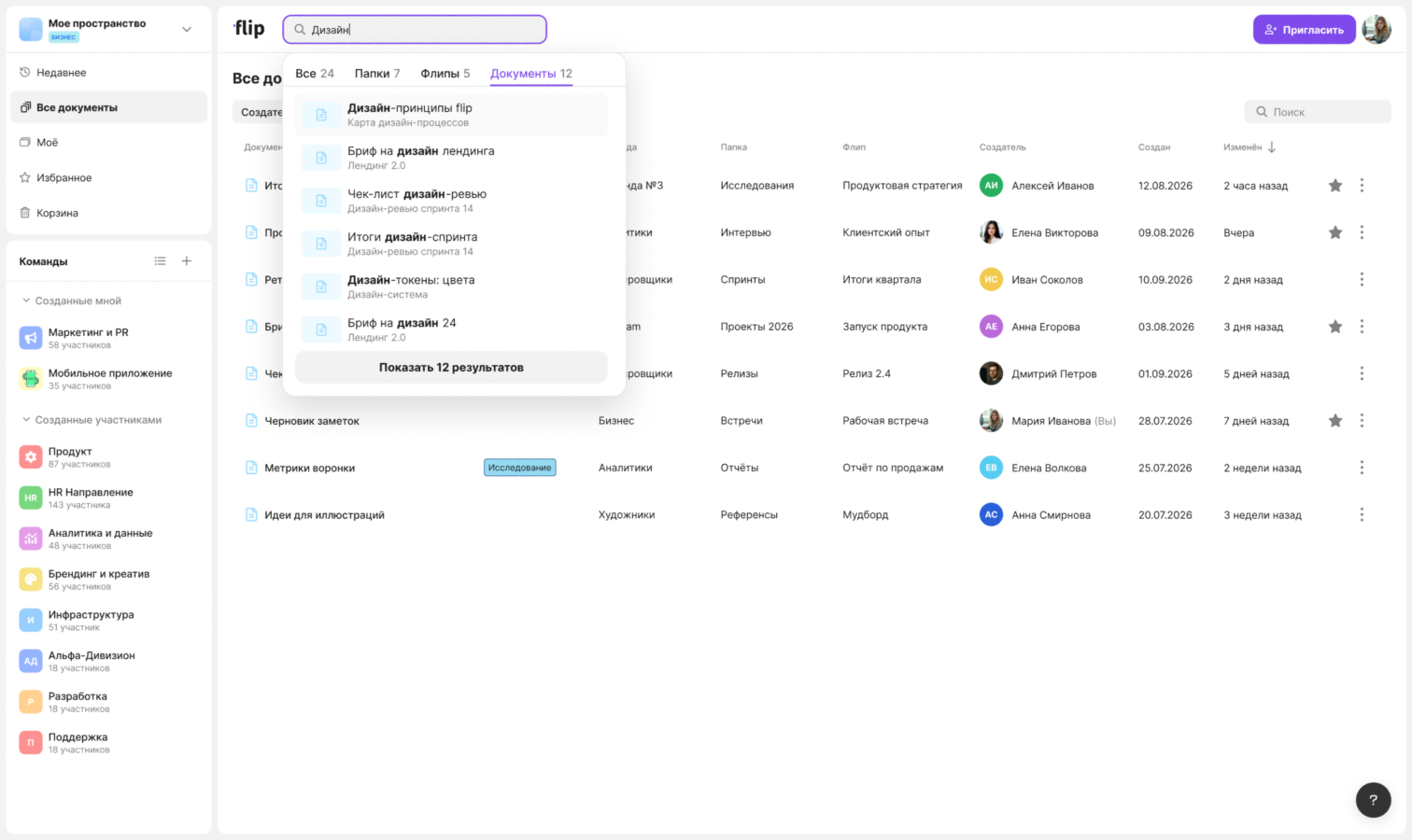Toggle favorite star for Мария Иванова row
This screenshot has width=1412, height=840.
tap(1335, 421)
